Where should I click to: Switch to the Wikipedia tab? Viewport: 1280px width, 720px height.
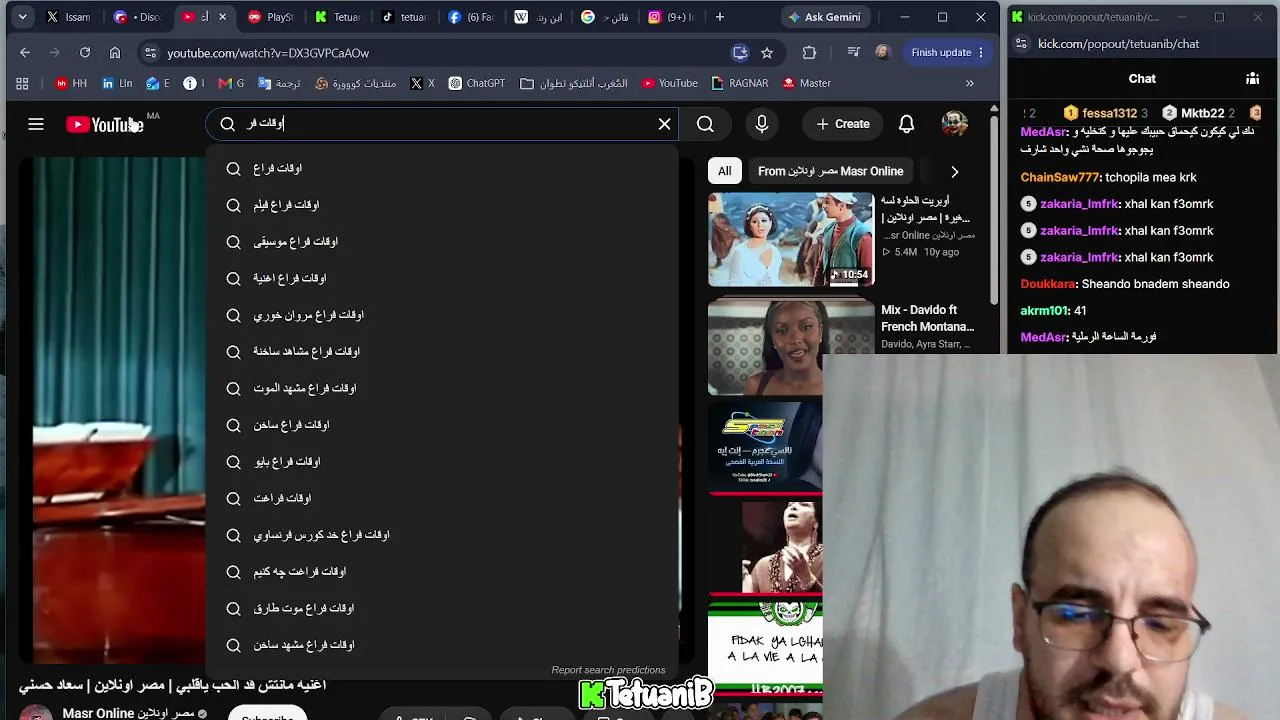pos(539,17)
